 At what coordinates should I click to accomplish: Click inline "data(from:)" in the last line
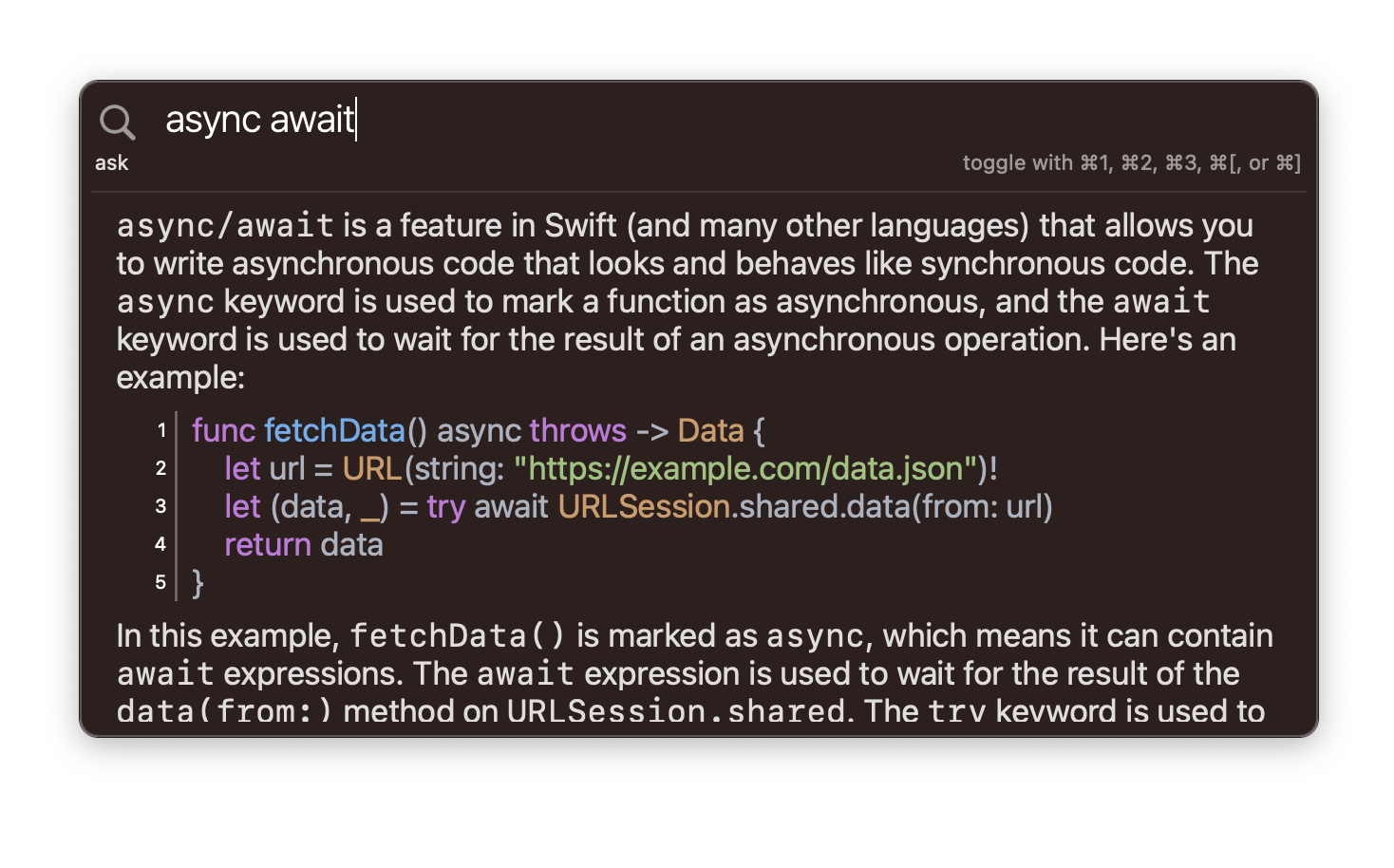pos(225,711)
